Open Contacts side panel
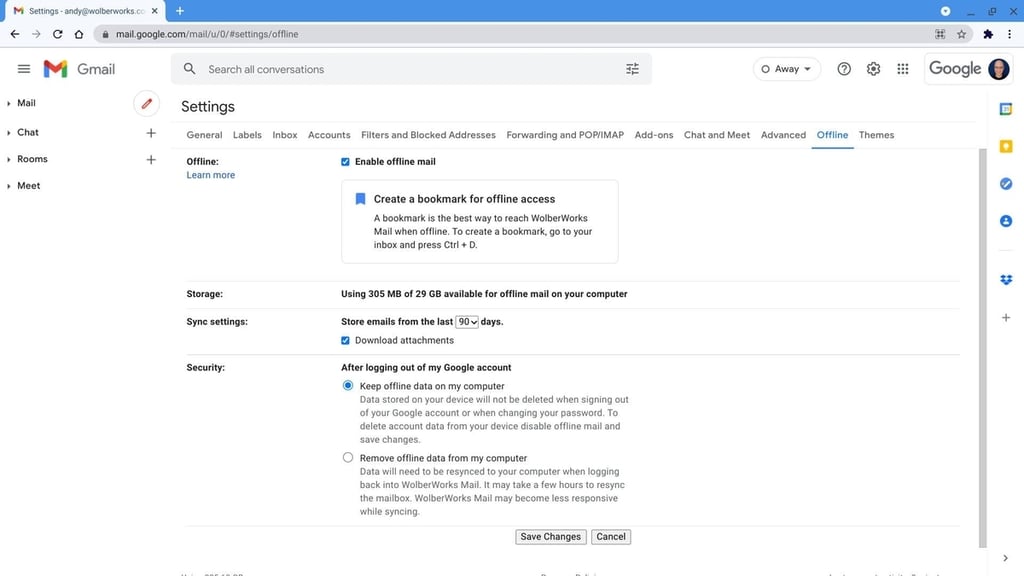This screenshot has height=576, width=1024. point(1006,221)
